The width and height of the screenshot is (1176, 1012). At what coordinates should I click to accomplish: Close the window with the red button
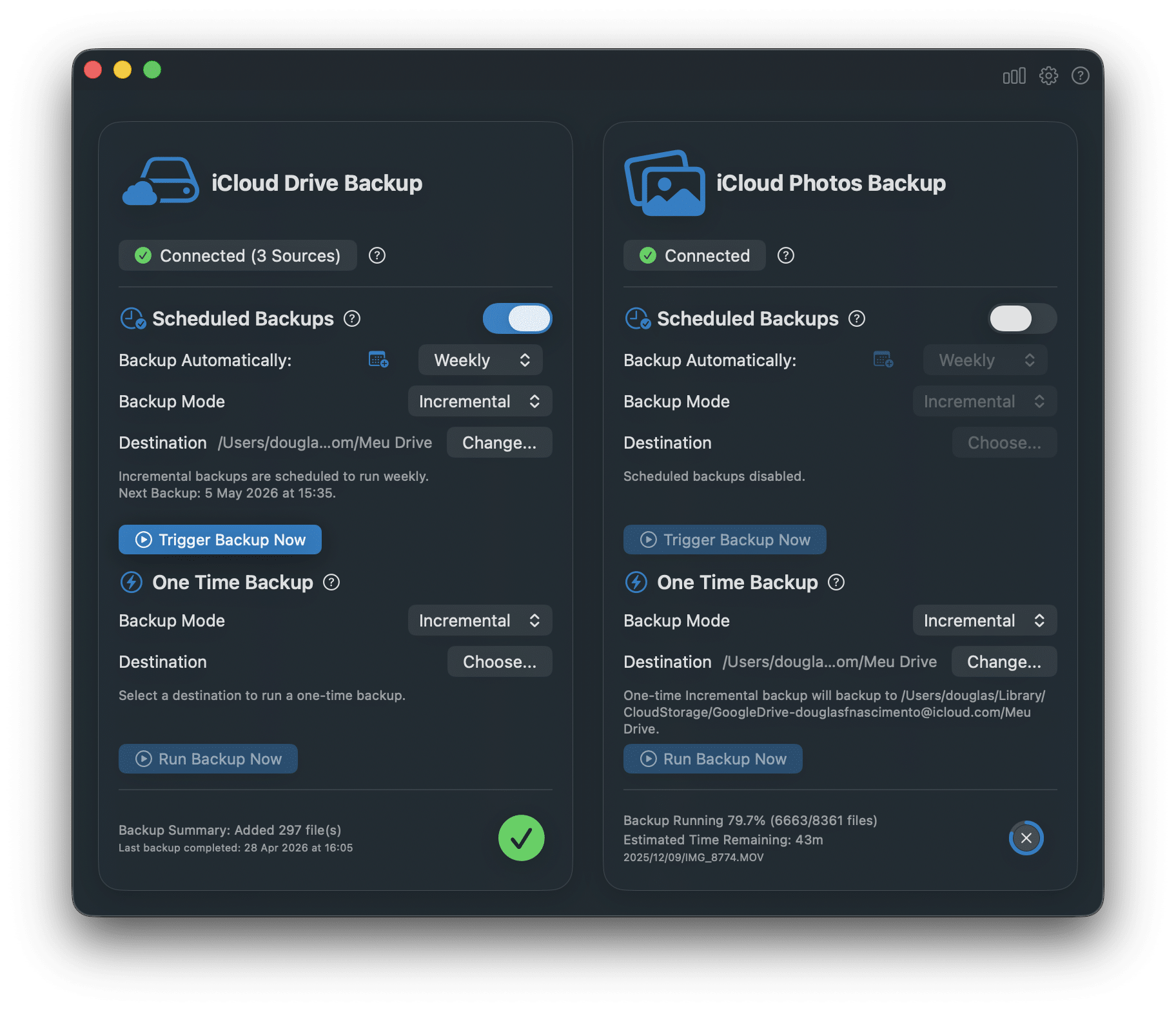pyautogui.click(x=93, y=69)
